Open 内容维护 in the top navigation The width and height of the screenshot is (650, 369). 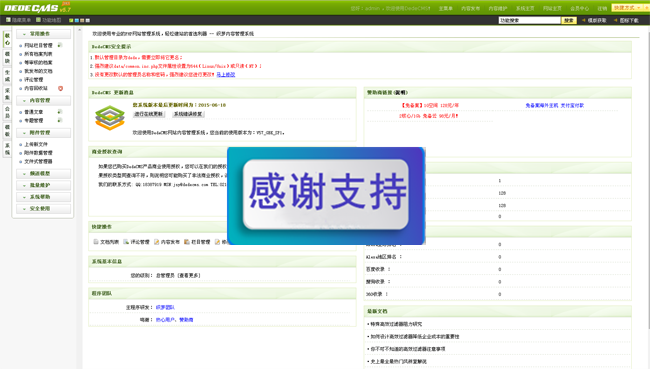pos(498,8)
